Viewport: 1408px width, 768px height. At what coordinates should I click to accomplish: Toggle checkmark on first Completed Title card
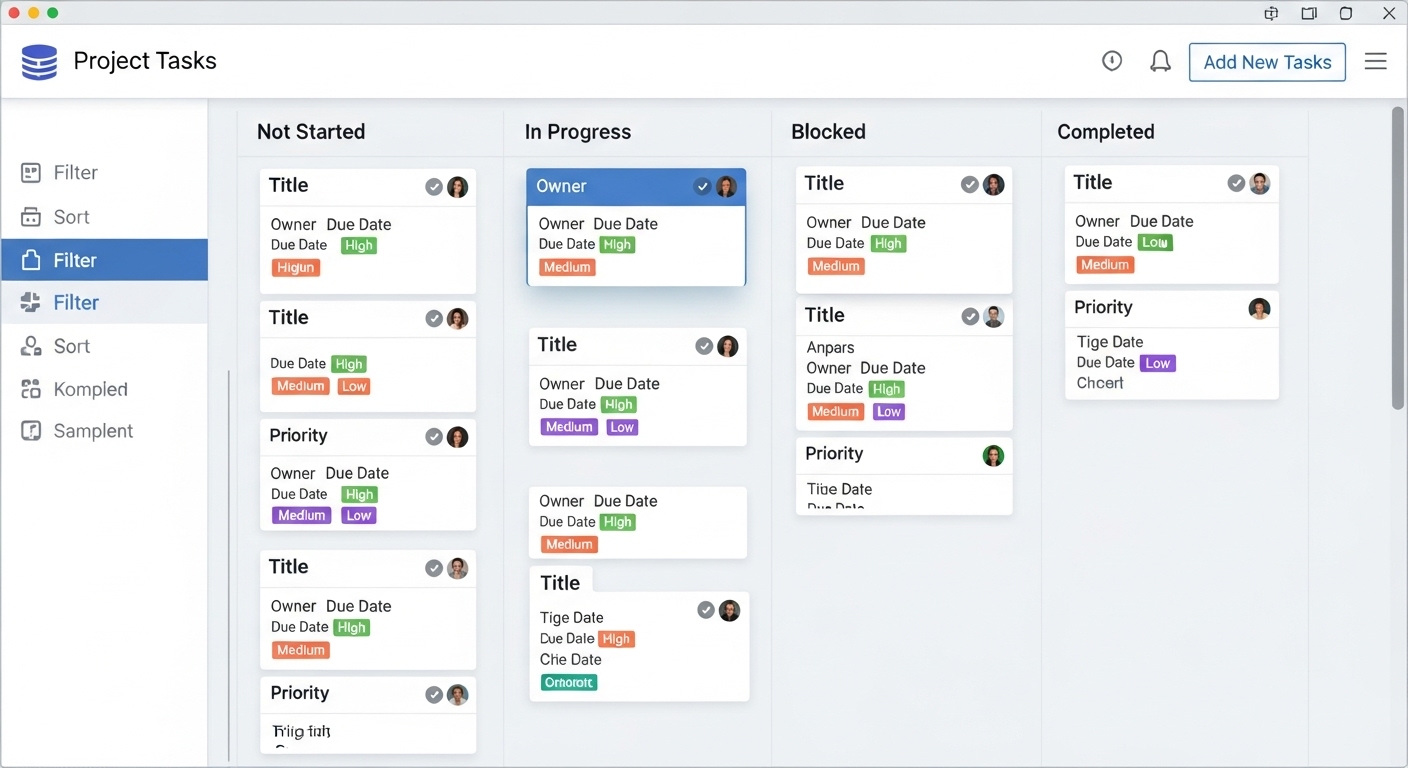[1236, 183]
